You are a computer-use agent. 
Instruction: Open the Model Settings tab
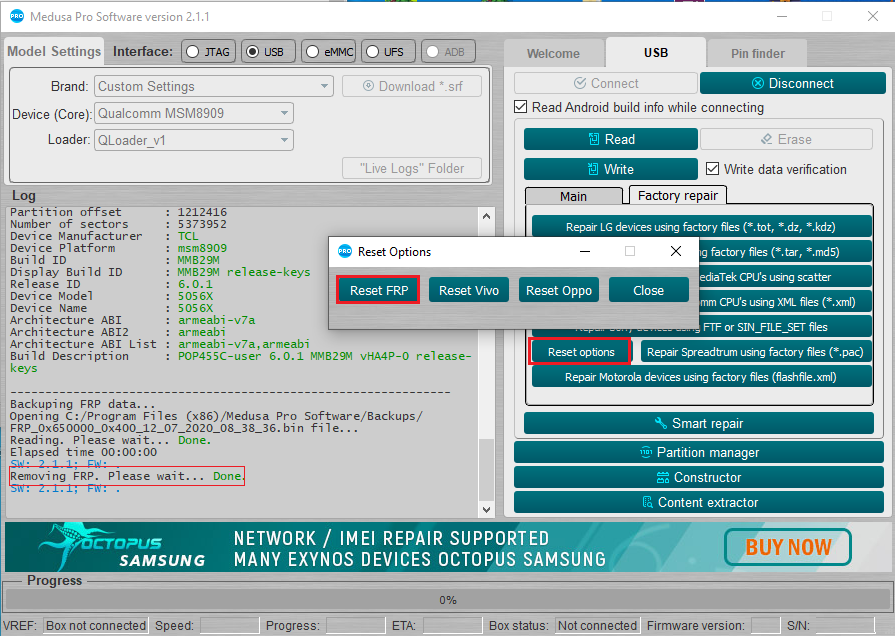tap(54, 51)
